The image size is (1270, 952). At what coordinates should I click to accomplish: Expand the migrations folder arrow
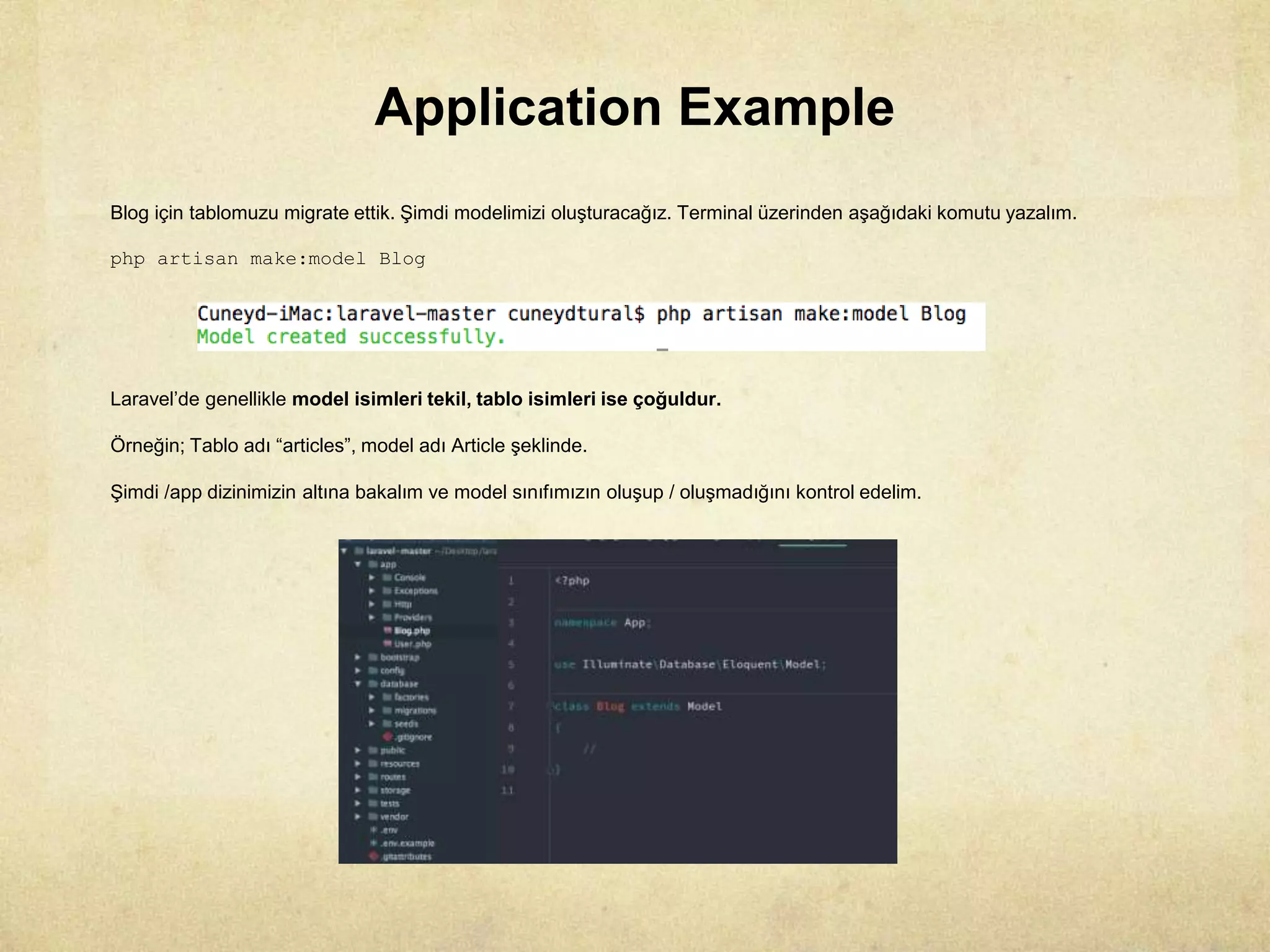click(372, 710)
